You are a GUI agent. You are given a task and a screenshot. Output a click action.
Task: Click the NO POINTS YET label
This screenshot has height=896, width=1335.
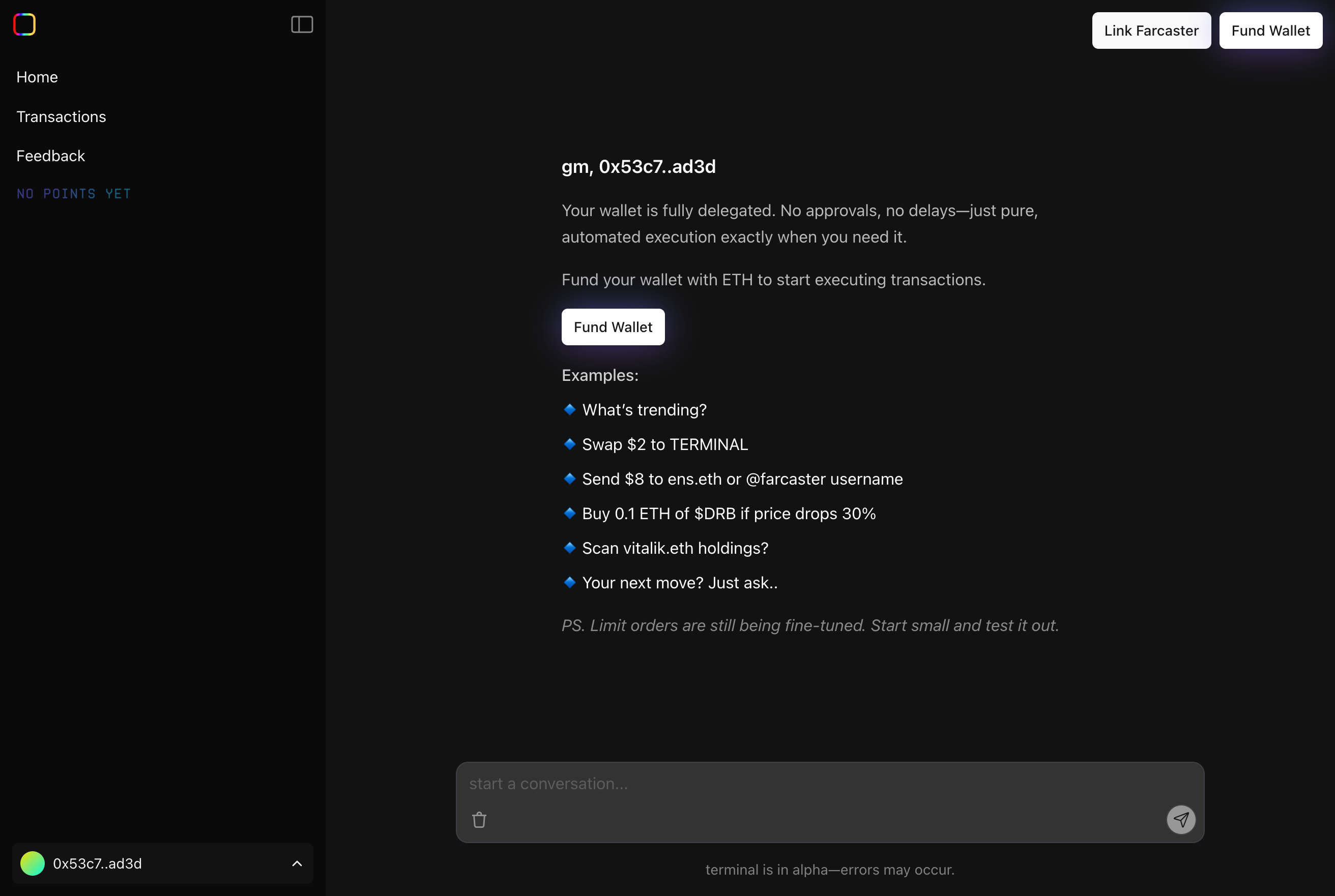pyautogui.click(x=74, y=194)
